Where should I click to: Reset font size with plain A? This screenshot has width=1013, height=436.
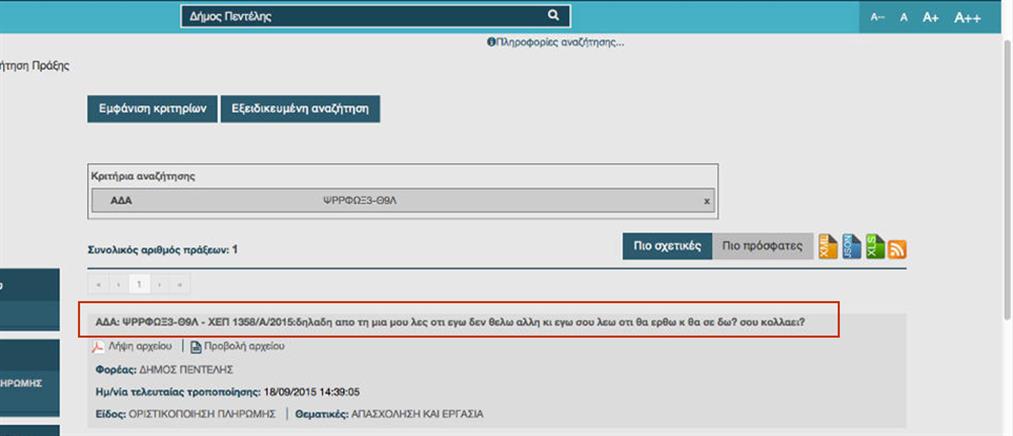[903, 17]
